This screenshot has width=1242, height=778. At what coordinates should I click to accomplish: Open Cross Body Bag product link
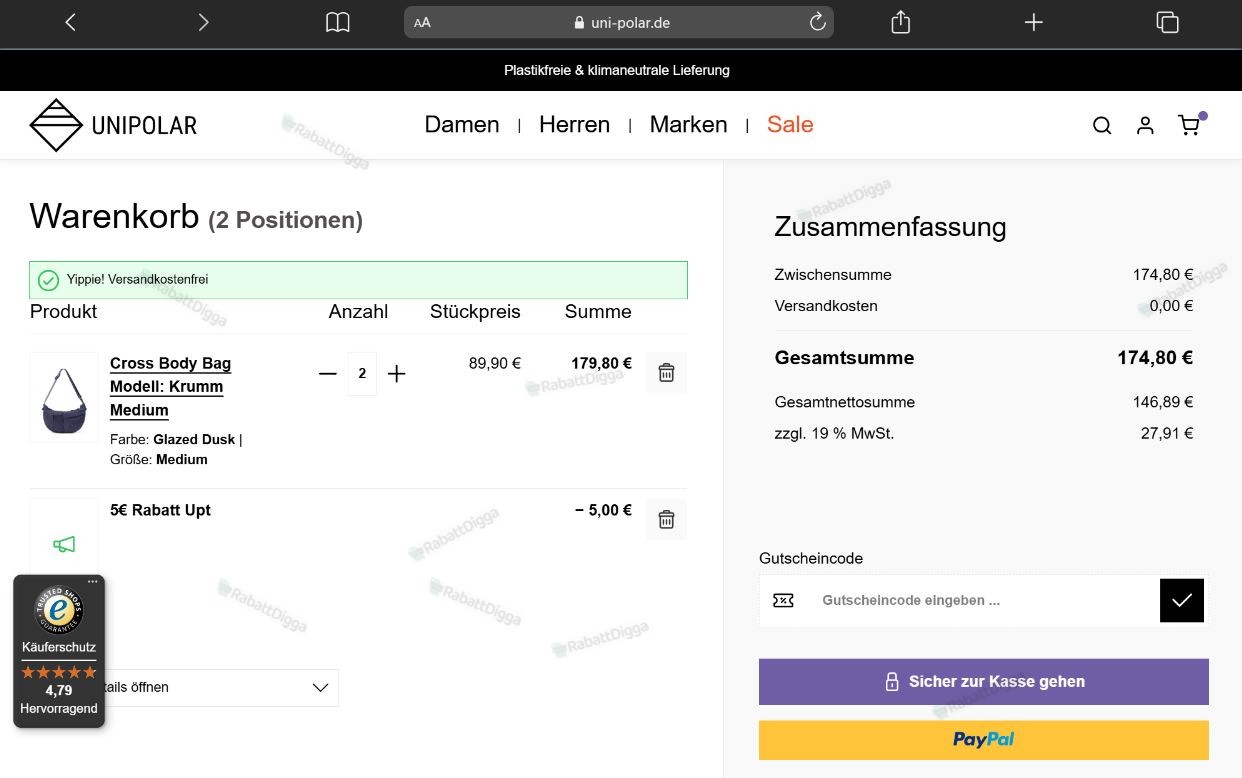tap(170, 387)
